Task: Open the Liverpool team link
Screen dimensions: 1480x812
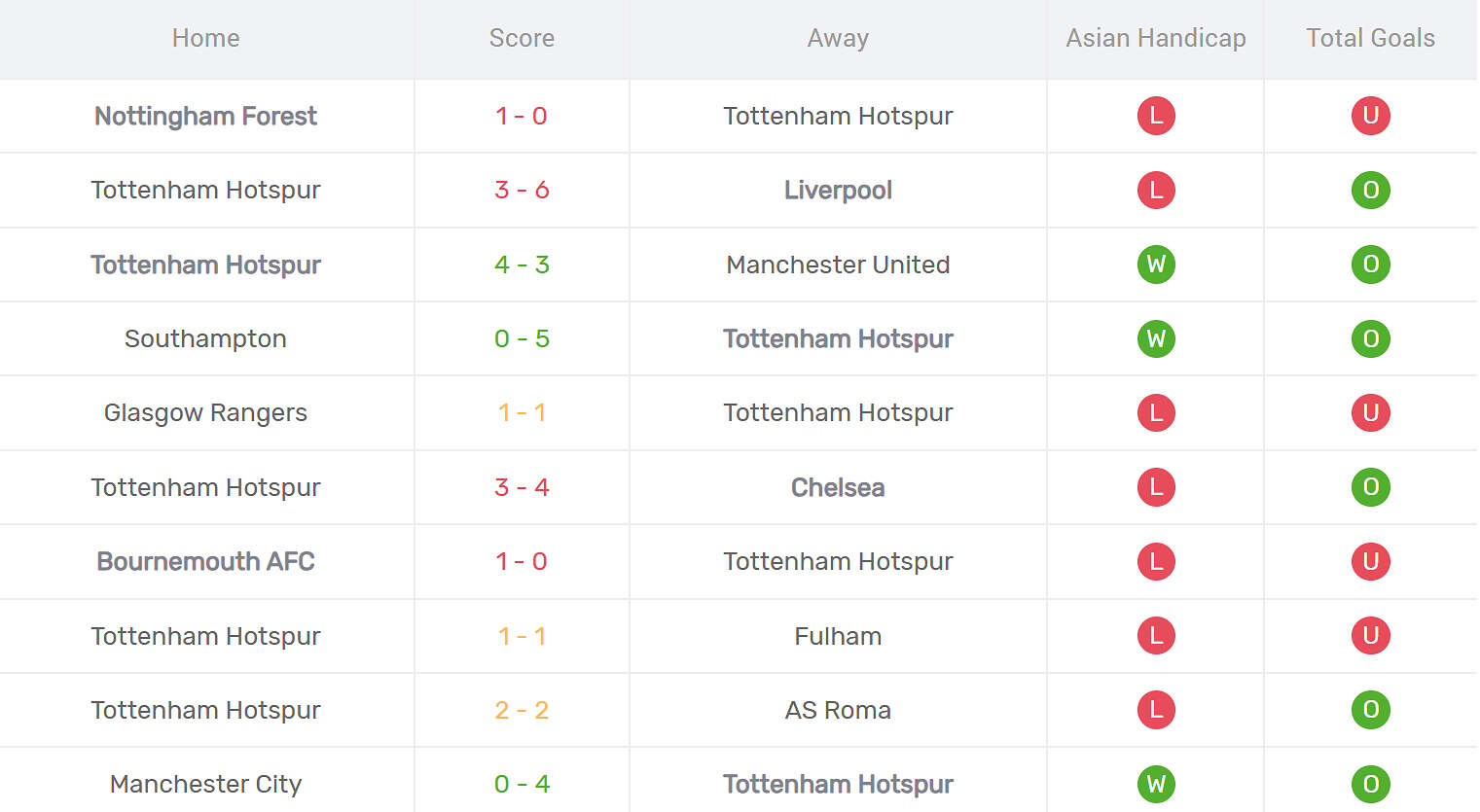Action: click(x=838, y=191)
